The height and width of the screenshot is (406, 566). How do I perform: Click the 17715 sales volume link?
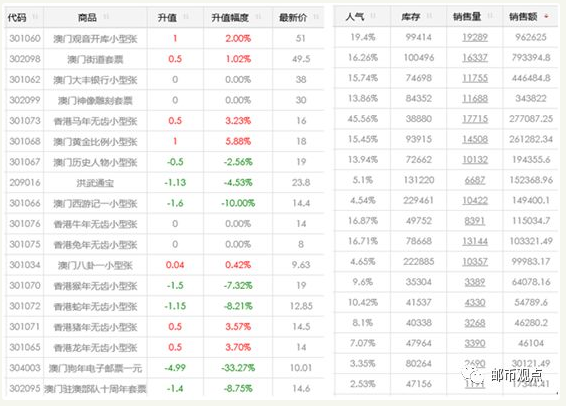pos(475,119)
